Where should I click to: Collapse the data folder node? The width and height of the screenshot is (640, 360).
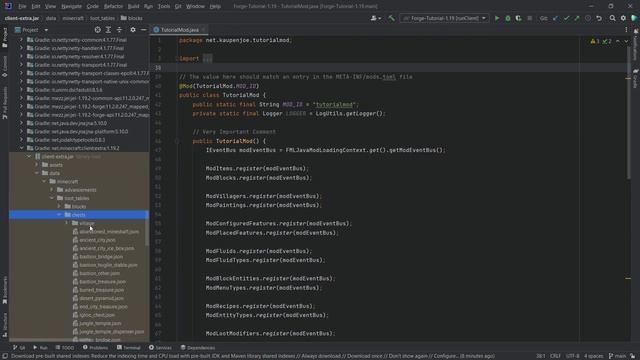coord(37,173)
